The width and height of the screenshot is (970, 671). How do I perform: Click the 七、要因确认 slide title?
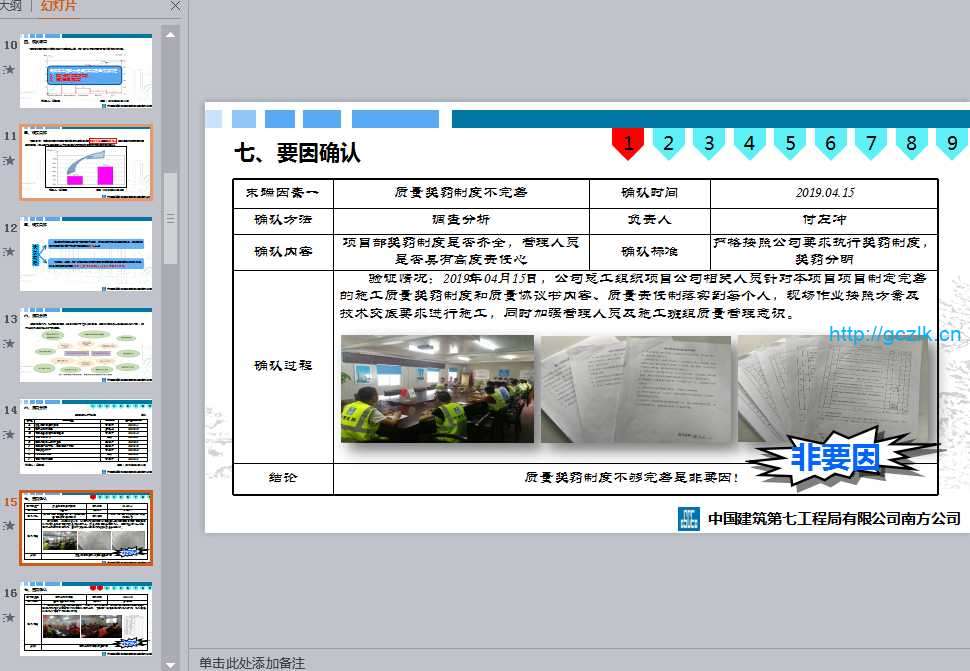point(297,153)
